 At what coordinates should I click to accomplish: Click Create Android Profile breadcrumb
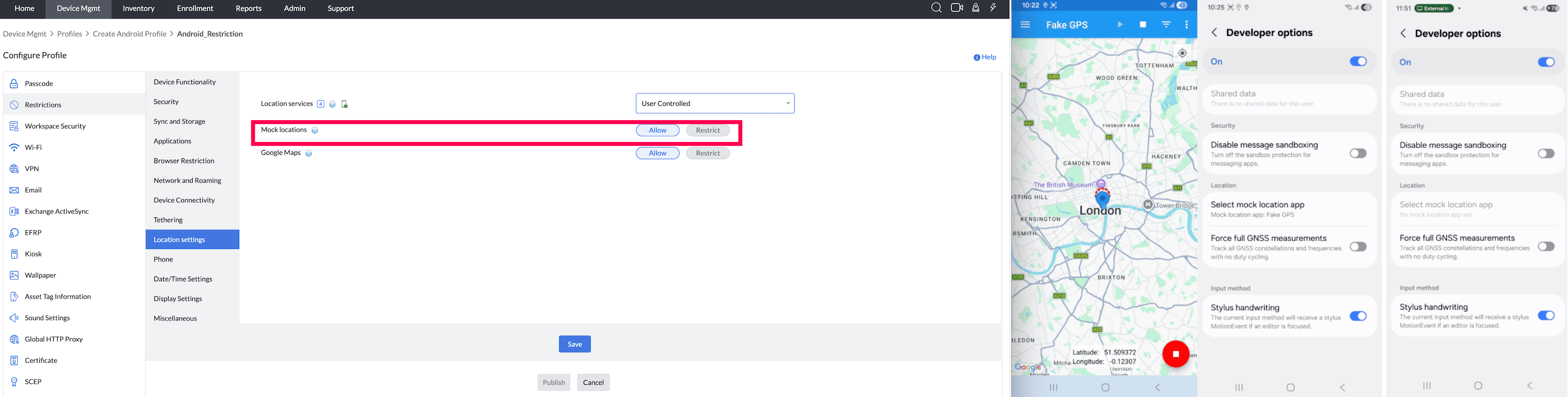pyautogui.click(x=130, y=34)
